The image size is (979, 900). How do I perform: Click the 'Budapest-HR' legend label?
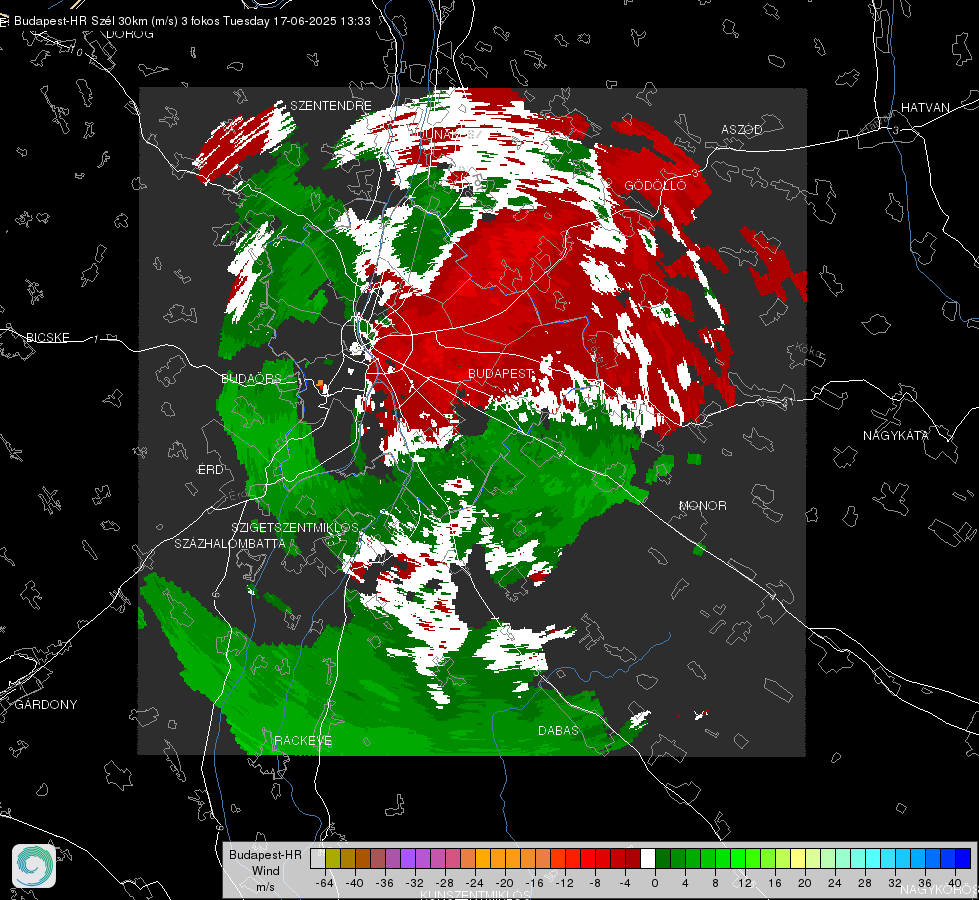[265, 855]
